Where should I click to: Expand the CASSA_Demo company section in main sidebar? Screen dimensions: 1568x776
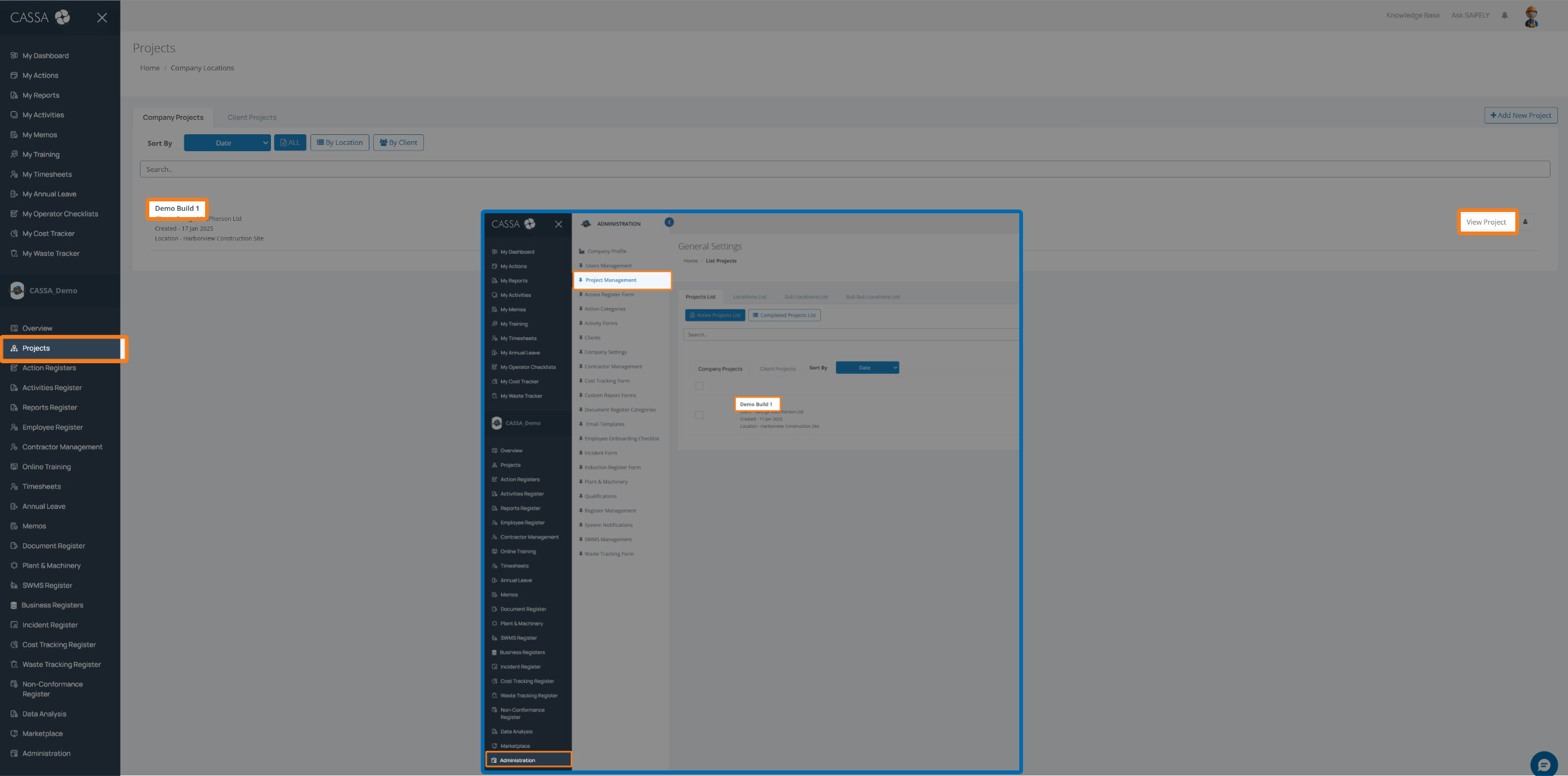pos(53,291)
